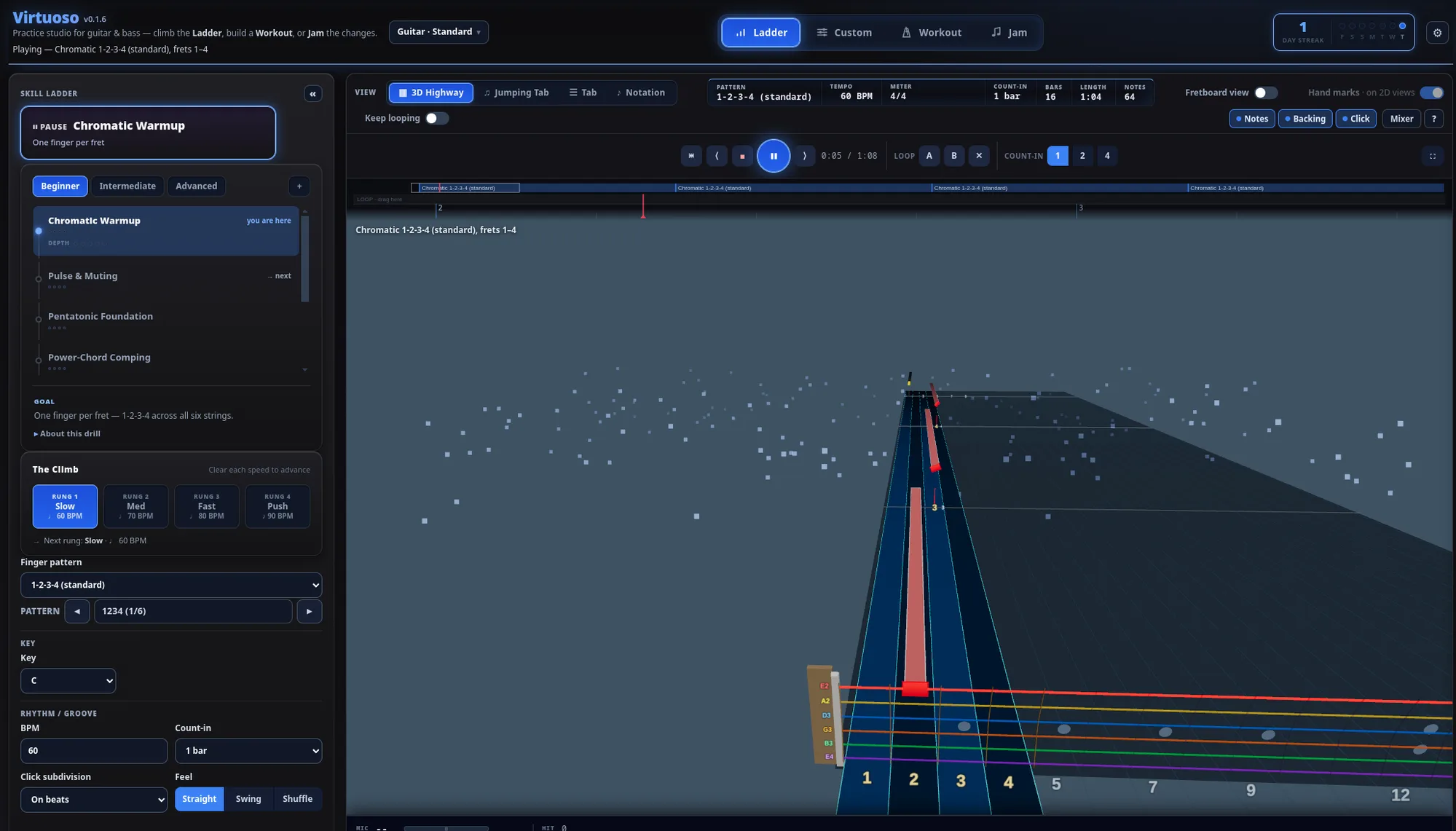1456x831 pixels.
Task: Select the Pentatonic Foundation drill
Action: coord(166,320)
